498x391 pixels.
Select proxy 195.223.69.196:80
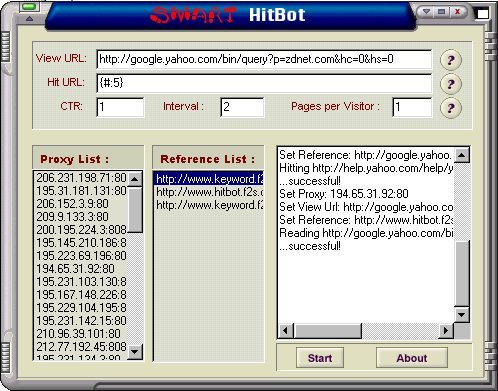coord(81,256)
